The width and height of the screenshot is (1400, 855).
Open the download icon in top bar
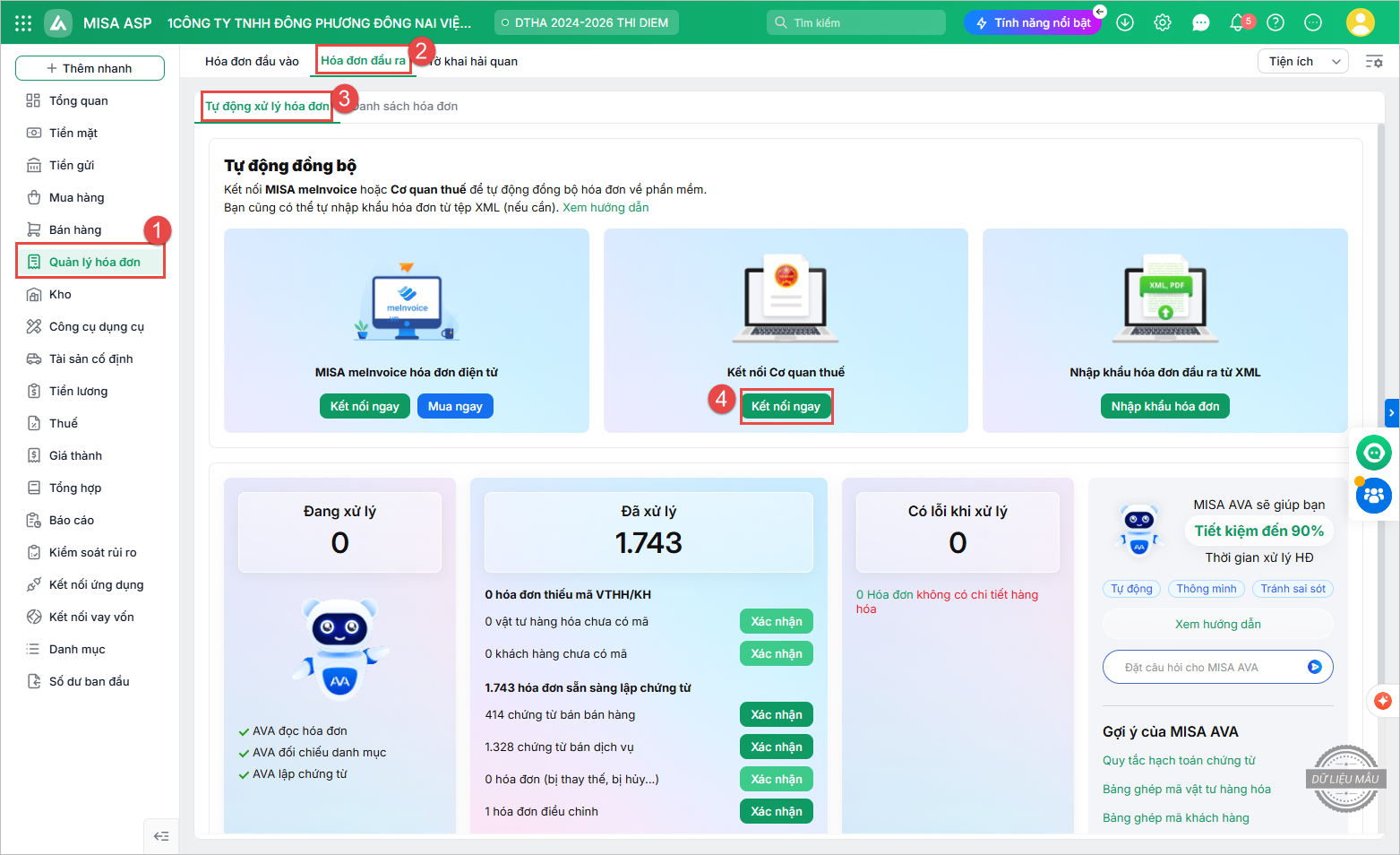click(x=1125, y=23)
